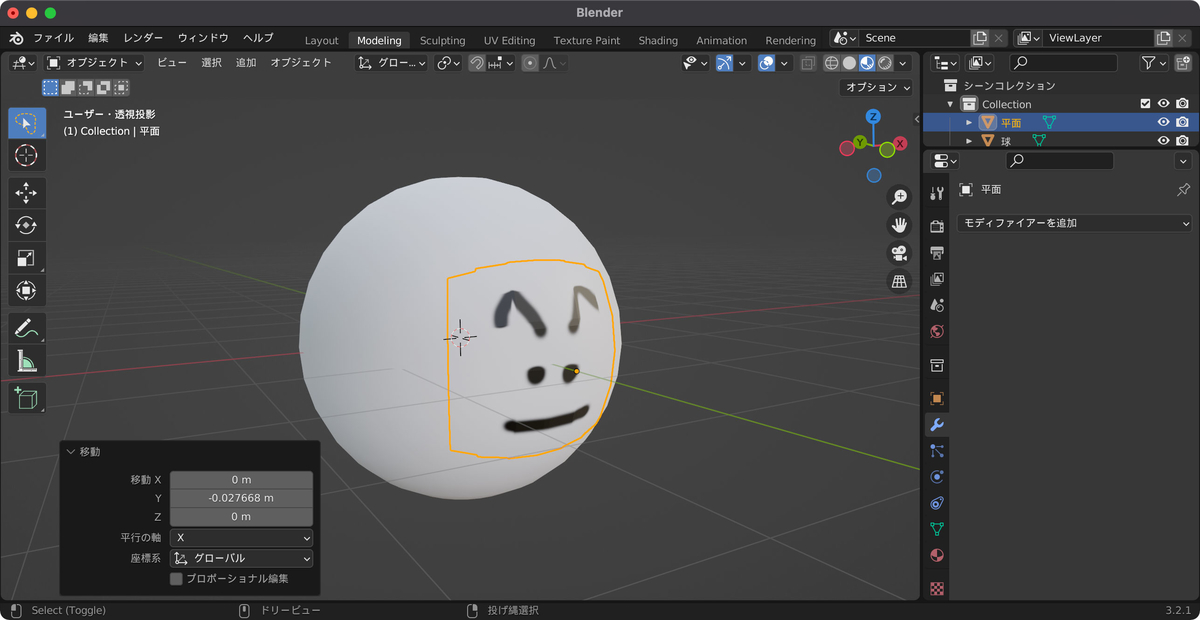Click the camera view icon
This screenshot has height=620, width=1200.
900,253
